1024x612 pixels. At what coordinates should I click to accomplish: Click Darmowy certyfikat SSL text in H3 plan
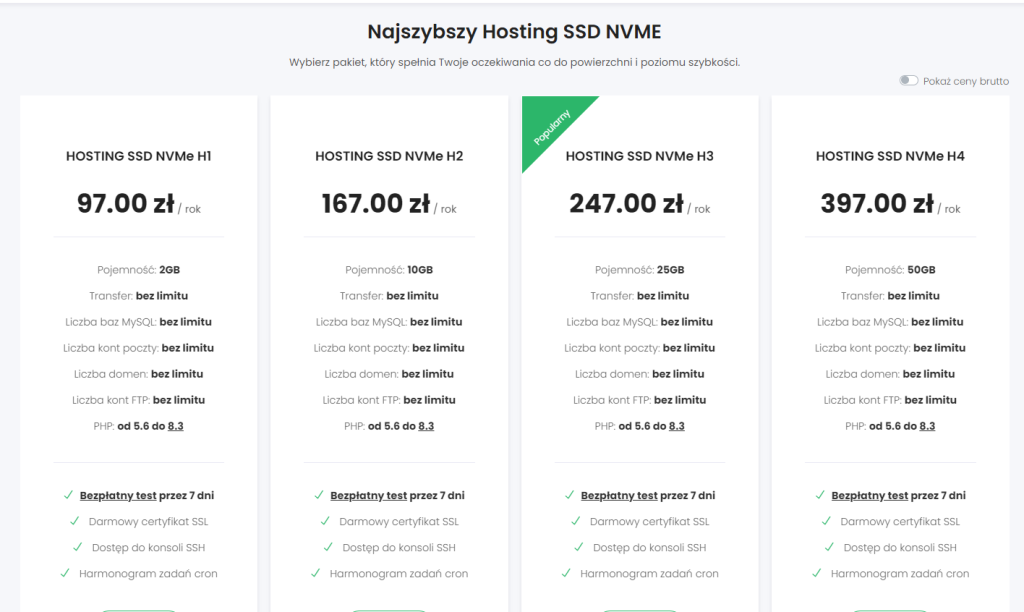pos(649,521)
